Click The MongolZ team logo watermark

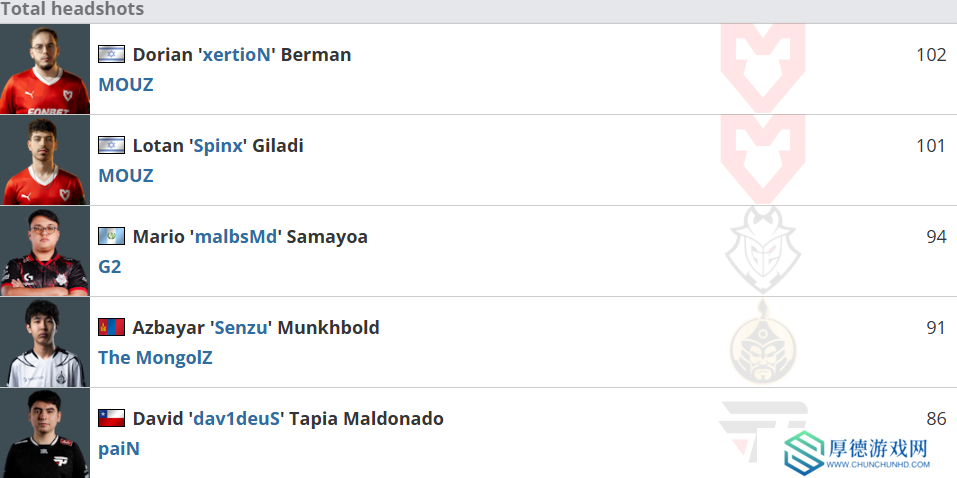(763, 342)
